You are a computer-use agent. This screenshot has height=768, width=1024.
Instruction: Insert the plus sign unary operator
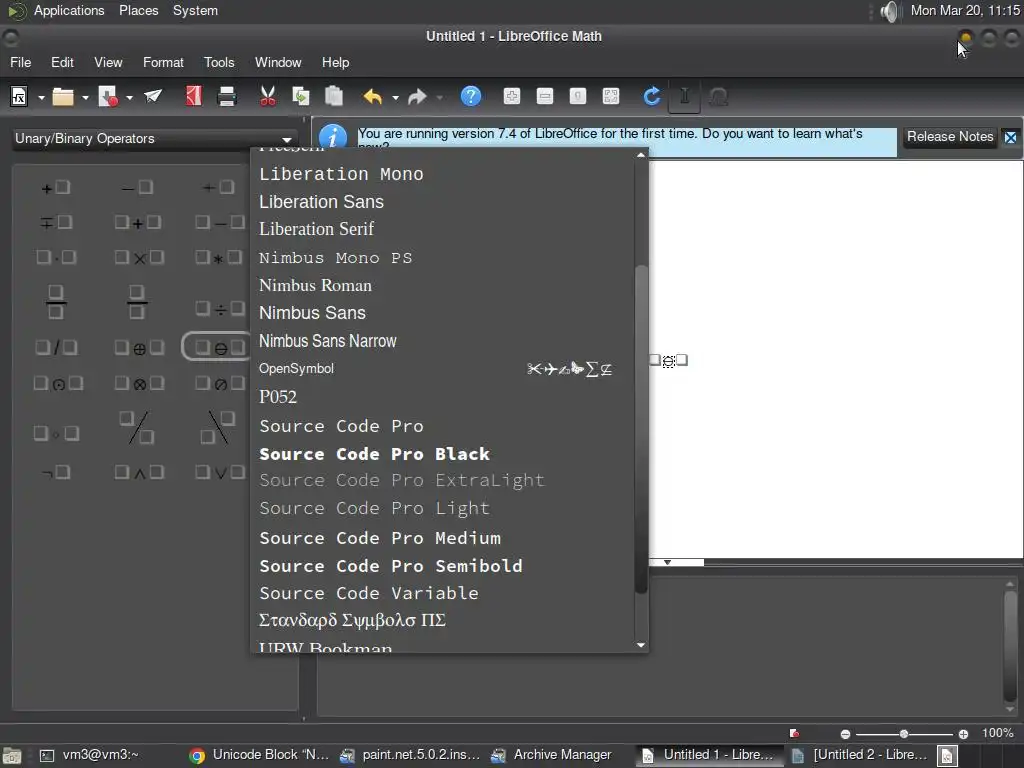click(x=56, y=188)
